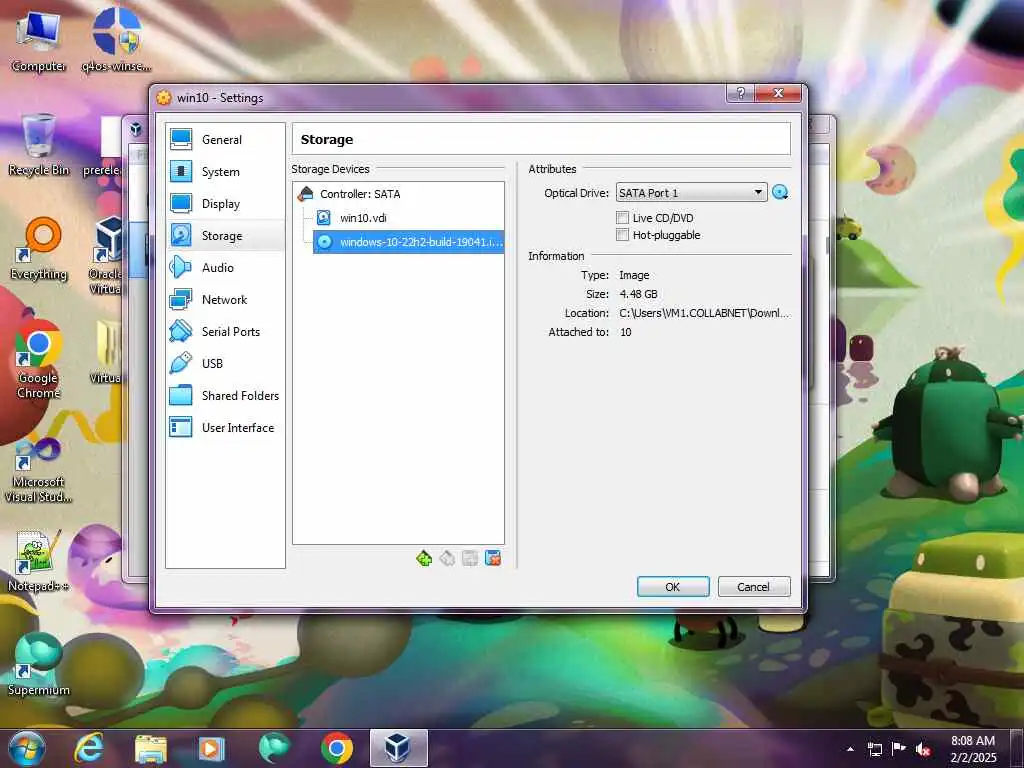The image size is (1024, 768).
Task: Open the taskbar clock showing 8:08 AM
Action: click(x=973, y=749)
